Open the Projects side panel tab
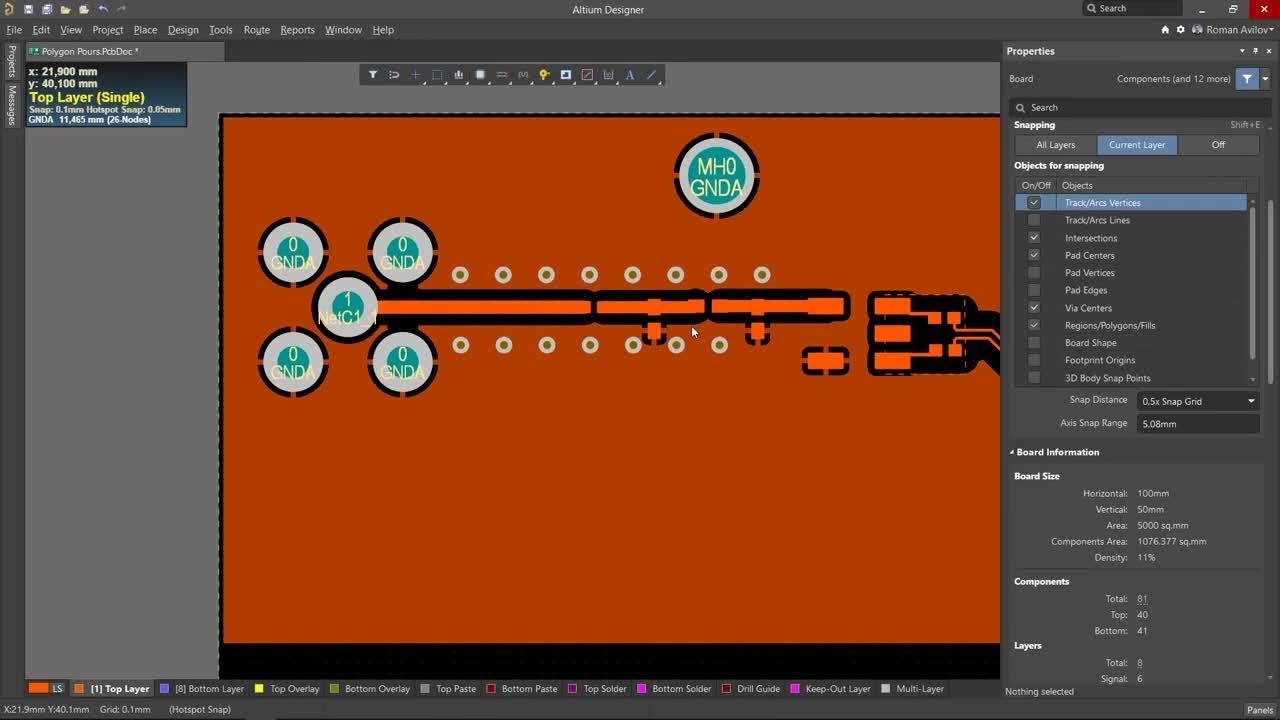Viewport: 1280px width, 720px height. pos(12,61)
